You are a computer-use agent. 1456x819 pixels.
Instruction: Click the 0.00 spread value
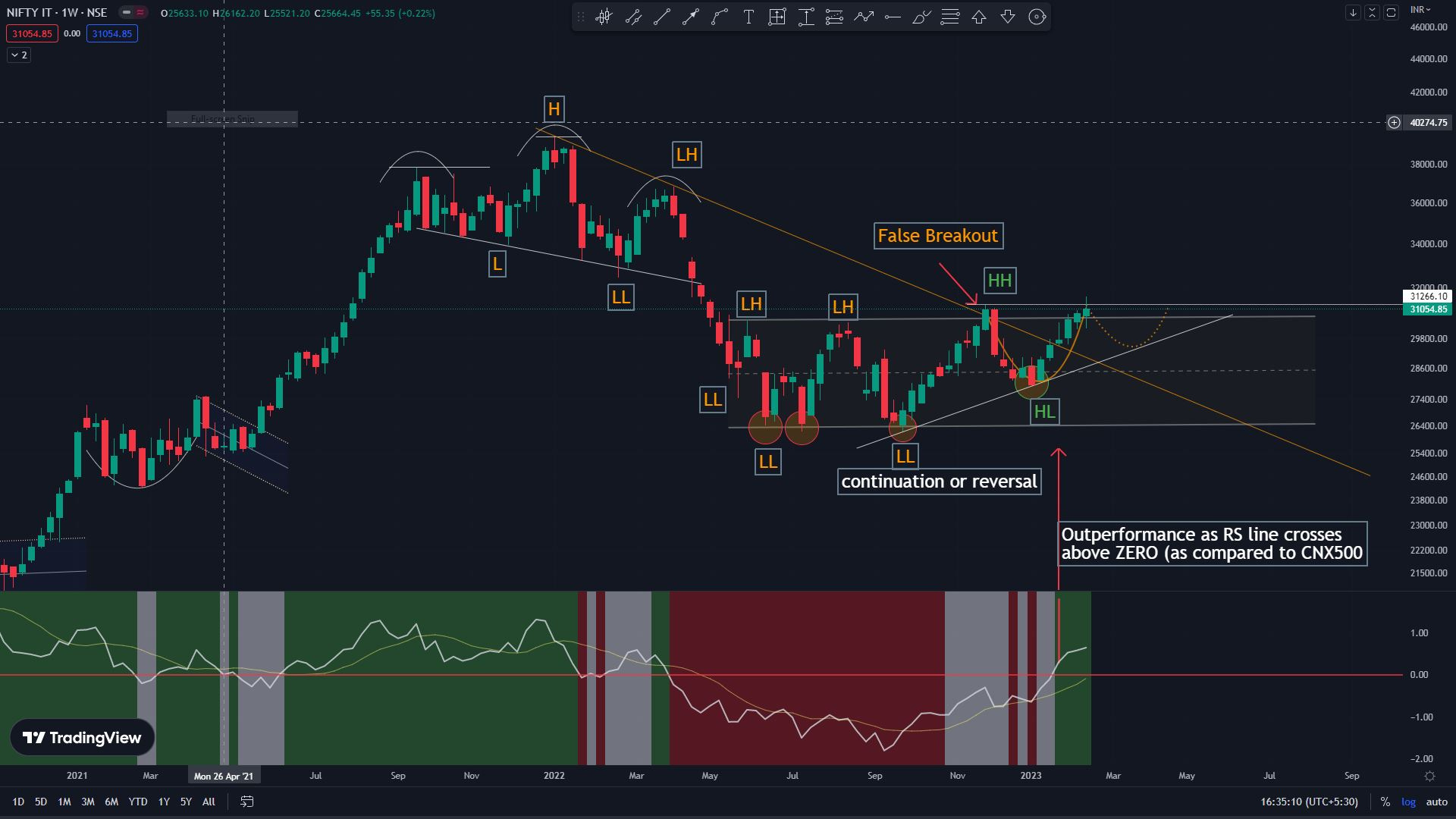click(72, 33)
